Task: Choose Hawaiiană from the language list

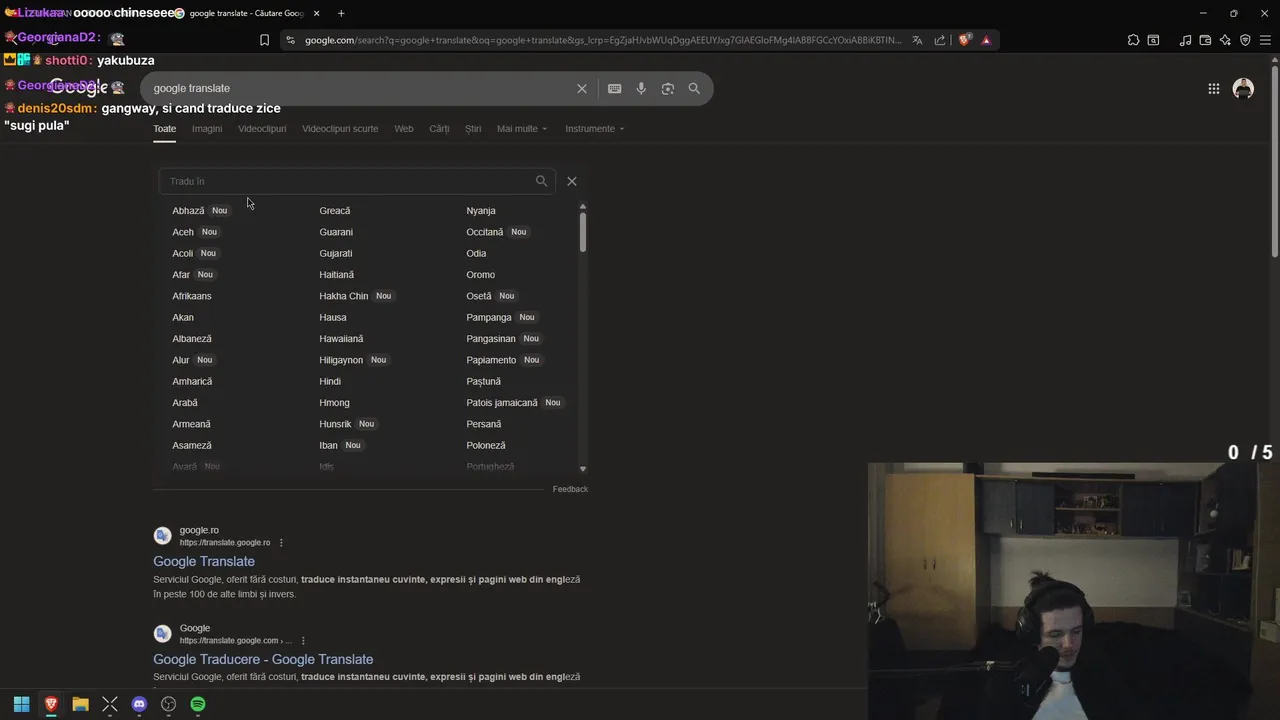Action: click(x=341, y=339)
